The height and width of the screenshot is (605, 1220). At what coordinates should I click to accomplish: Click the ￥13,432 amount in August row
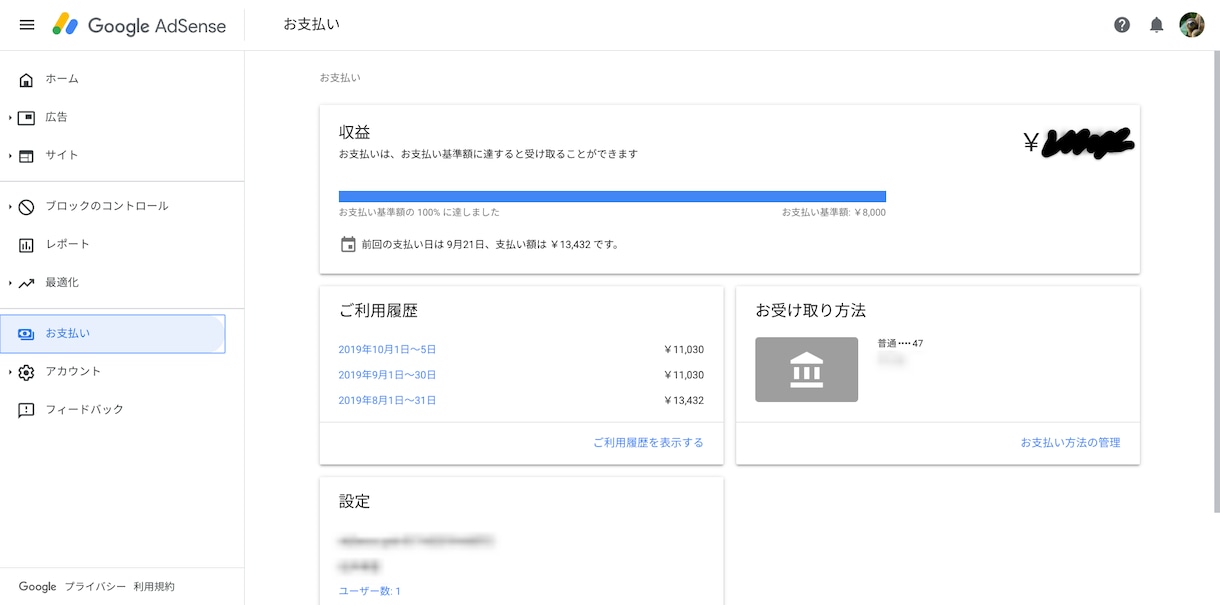point(684,400)
